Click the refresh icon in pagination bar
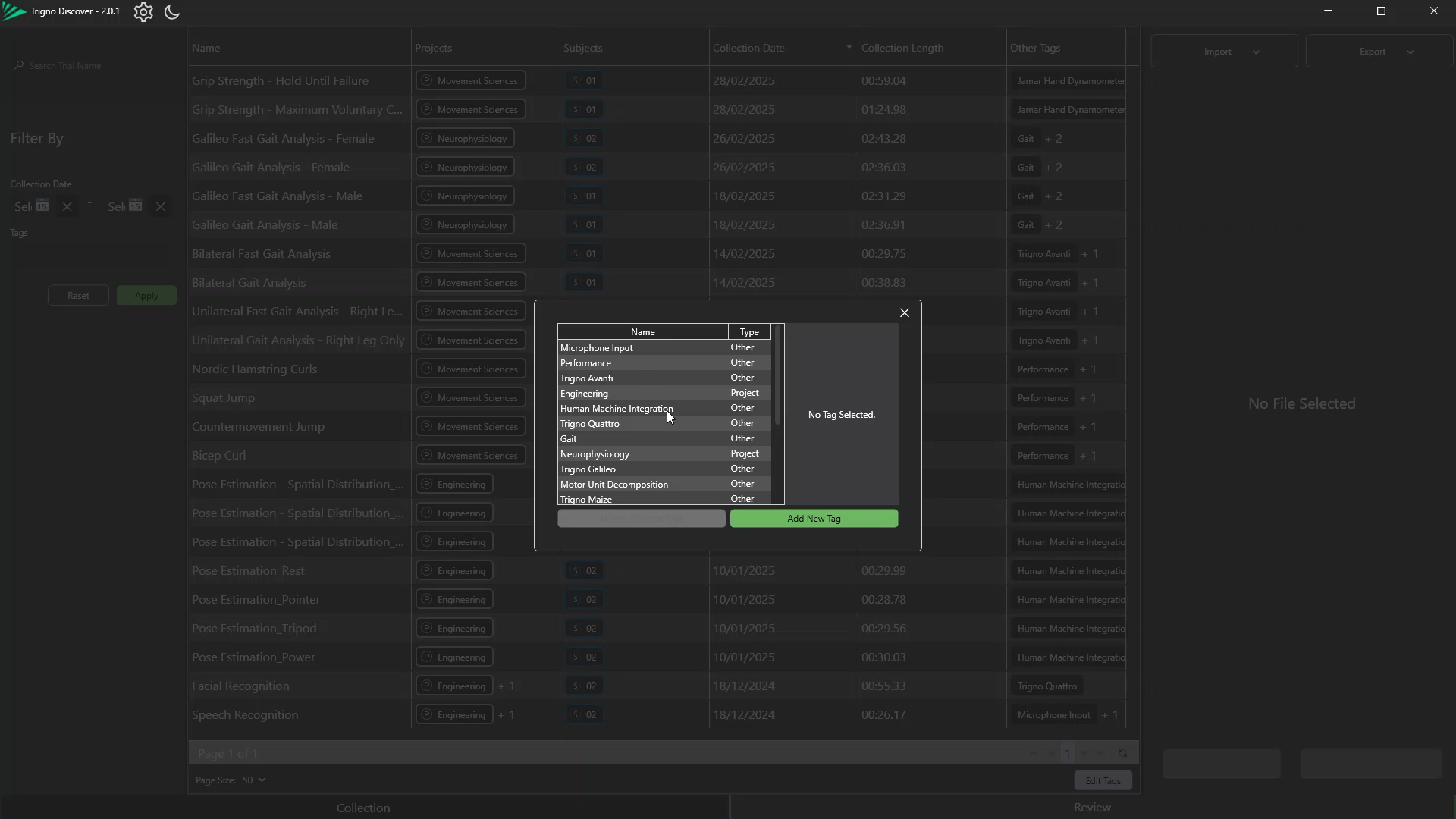Viewport: 1456px width, 819px height. point(1123,753)
